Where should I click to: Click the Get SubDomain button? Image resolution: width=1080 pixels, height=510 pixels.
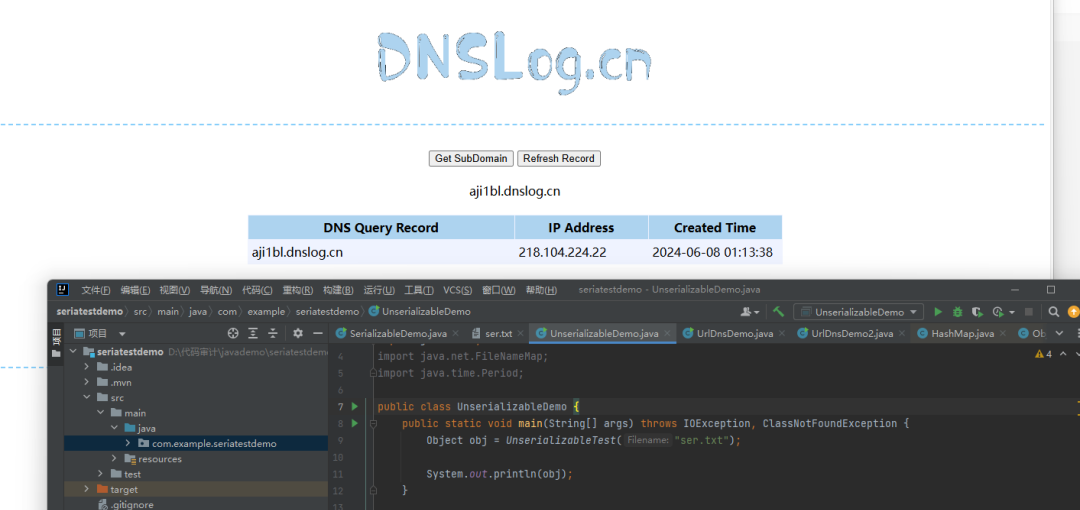tap(471, 159)
